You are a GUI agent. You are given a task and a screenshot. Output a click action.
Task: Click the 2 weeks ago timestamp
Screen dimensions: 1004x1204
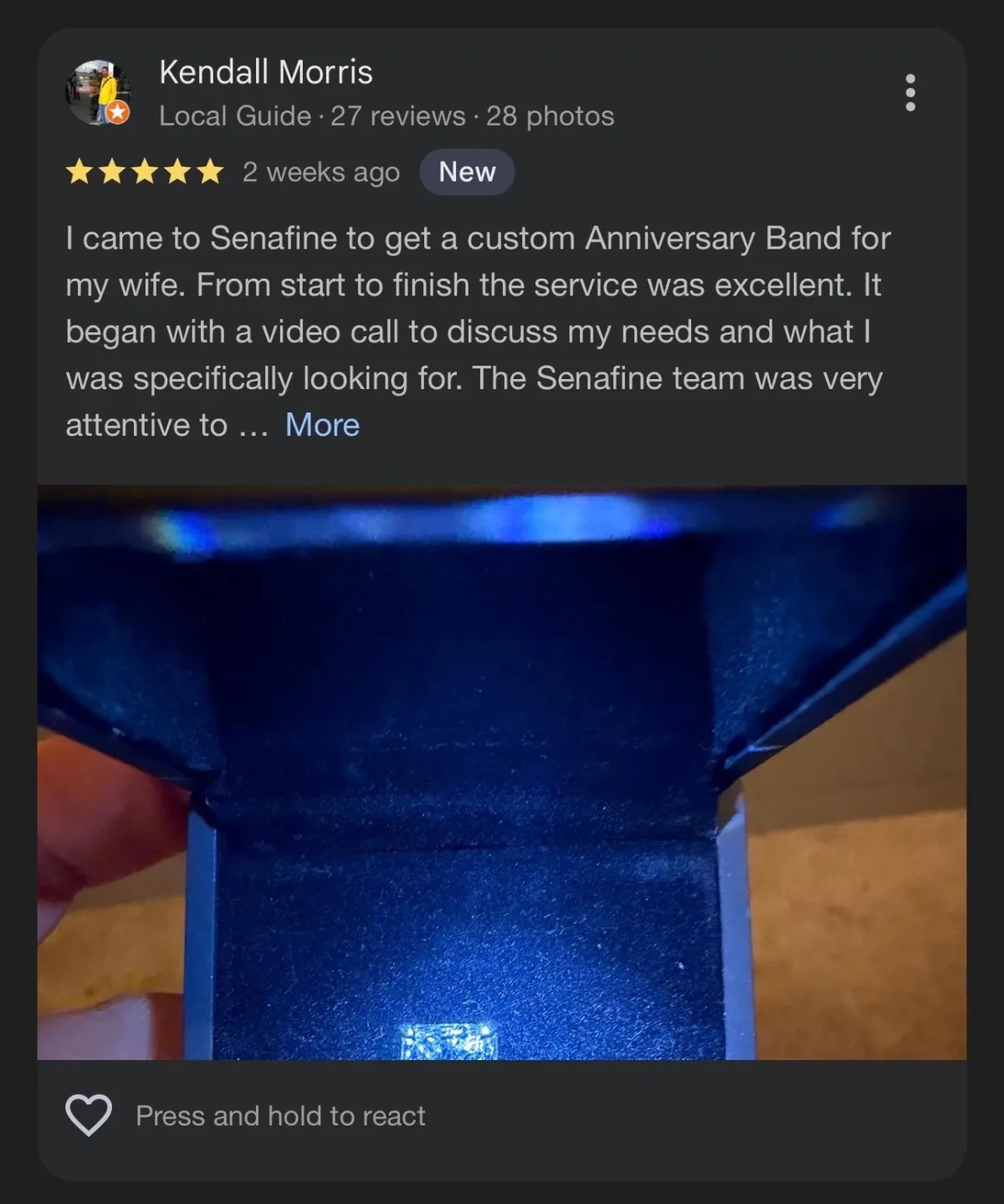coord(321,172)
